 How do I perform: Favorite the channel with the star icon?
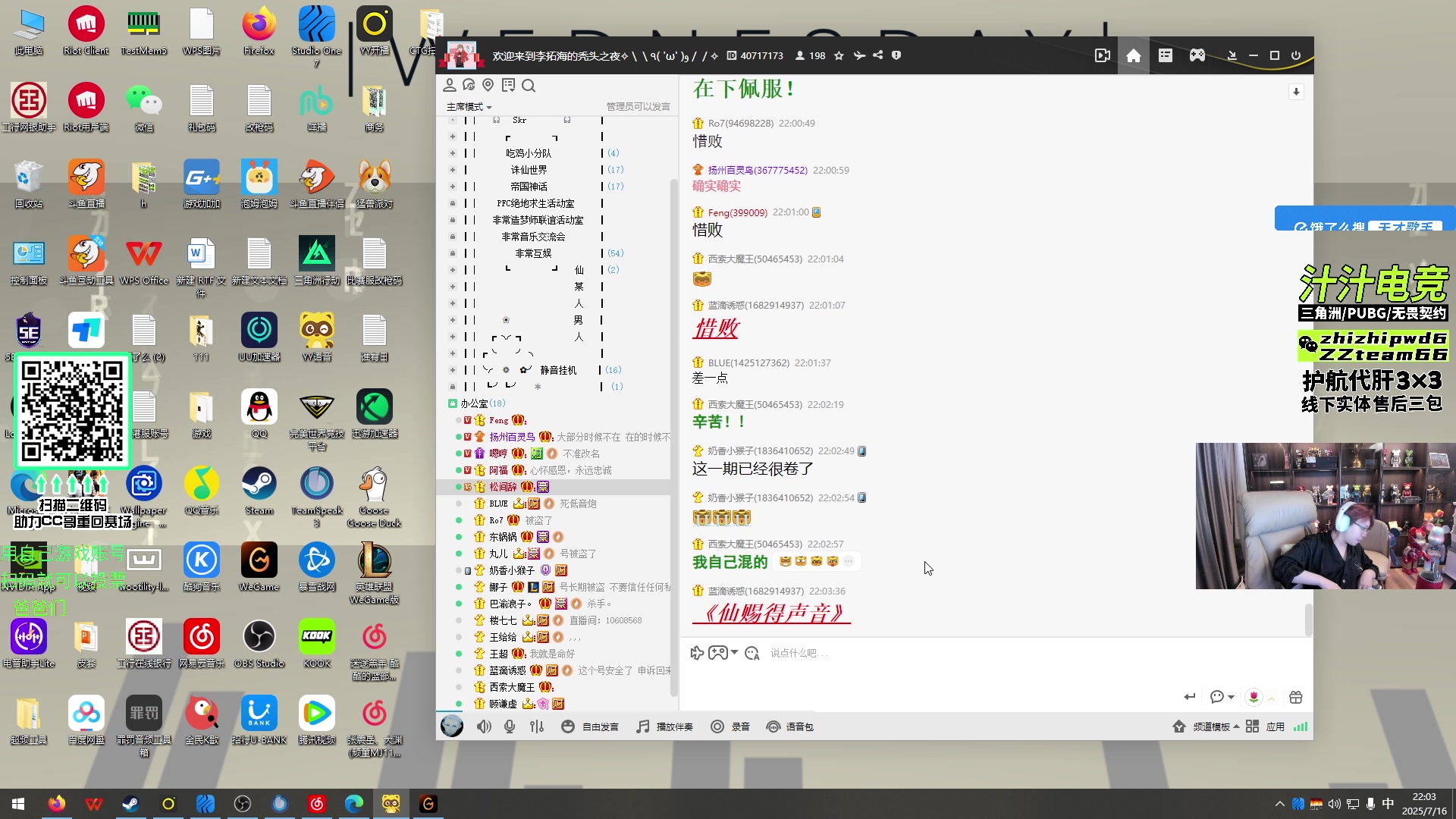(x=839, y=55)
